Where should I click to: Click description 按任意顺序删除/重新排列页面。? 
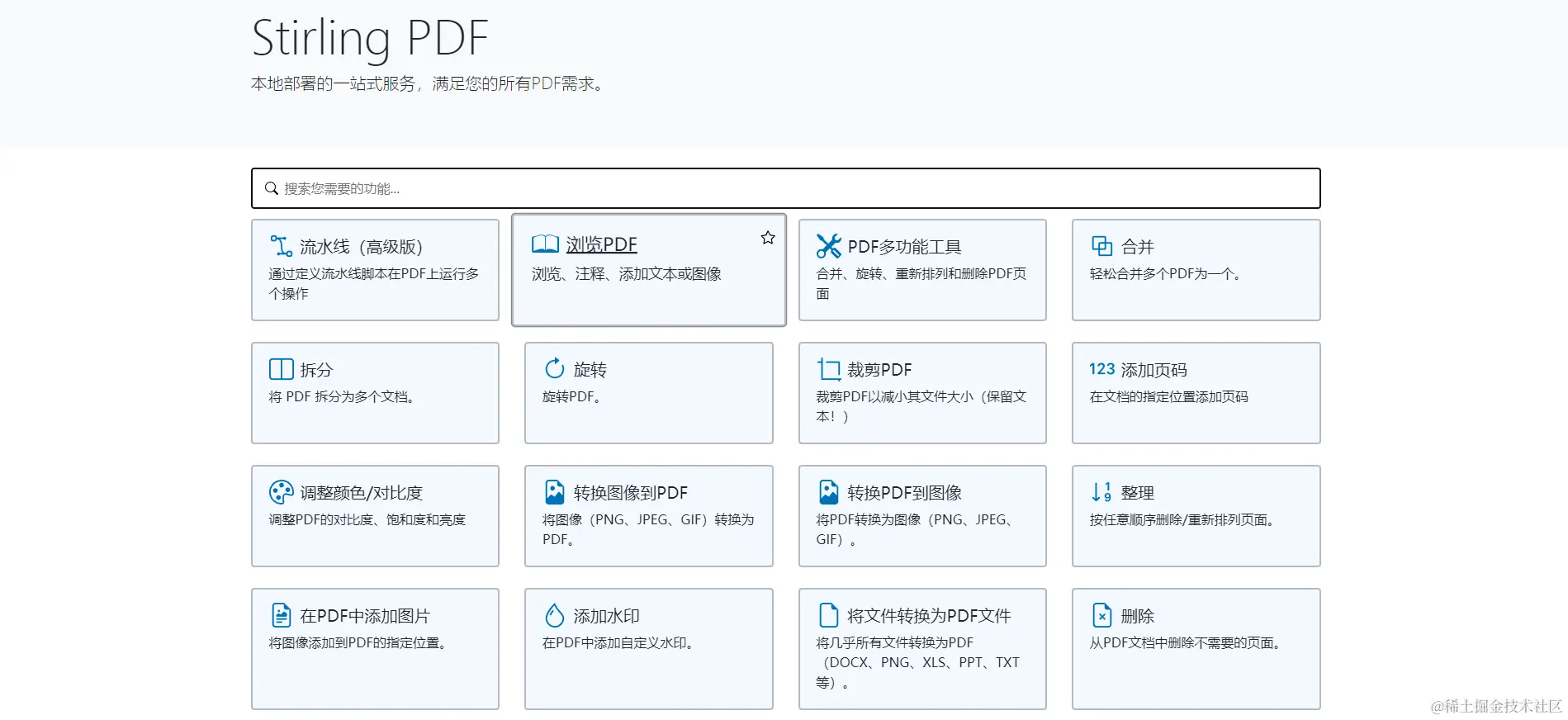click(x=1182, y=519)
